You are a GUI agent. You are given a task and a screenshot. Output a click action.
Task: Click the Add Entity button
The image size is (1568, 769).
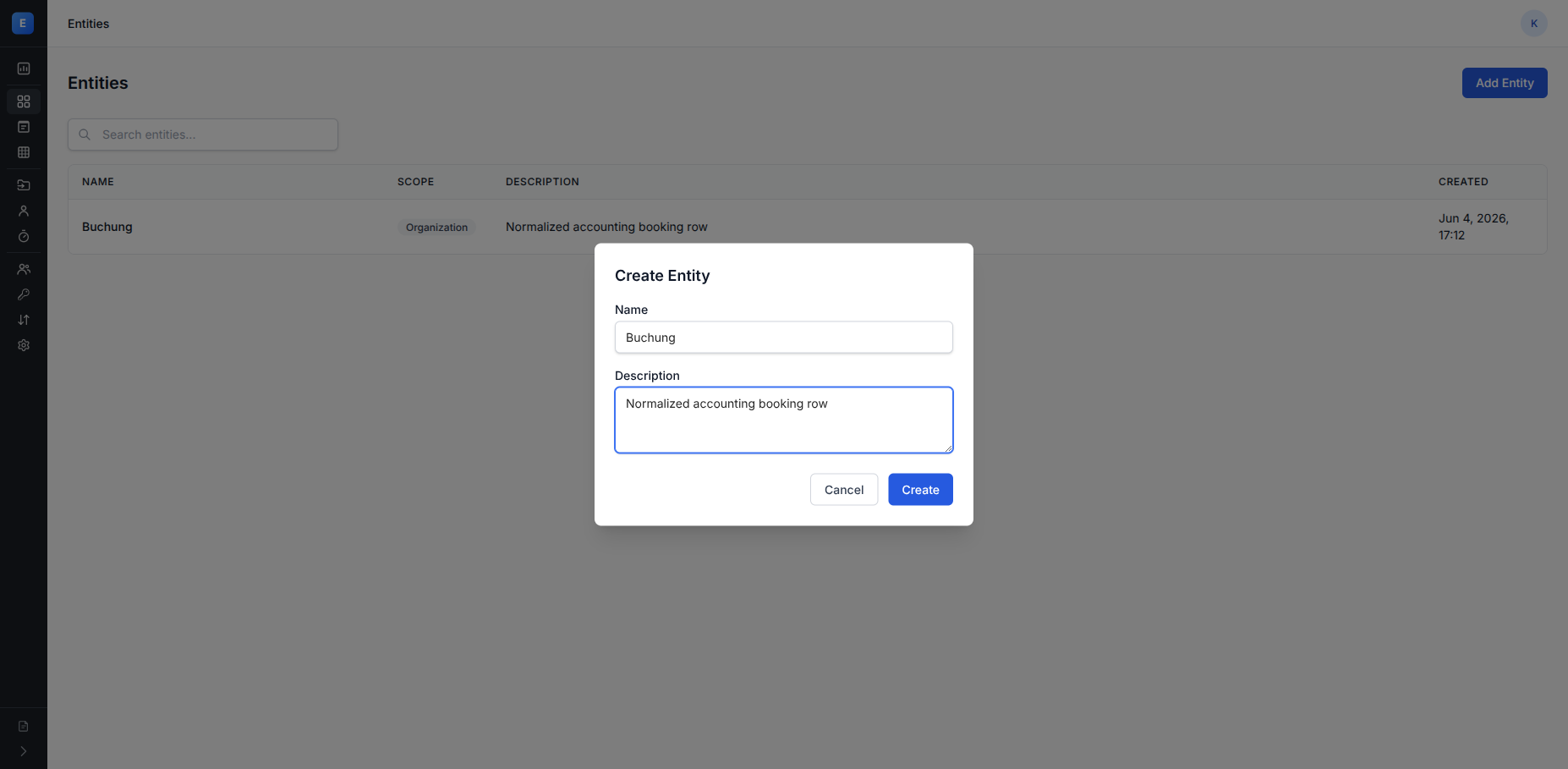point(1505,83)
